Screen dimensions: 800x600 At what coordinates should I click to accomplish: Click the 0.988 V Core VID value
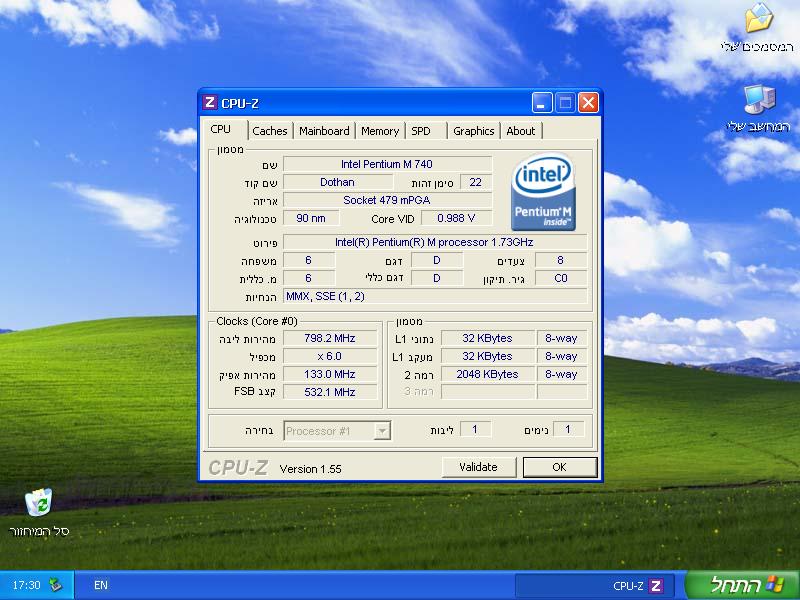(456, 218)
